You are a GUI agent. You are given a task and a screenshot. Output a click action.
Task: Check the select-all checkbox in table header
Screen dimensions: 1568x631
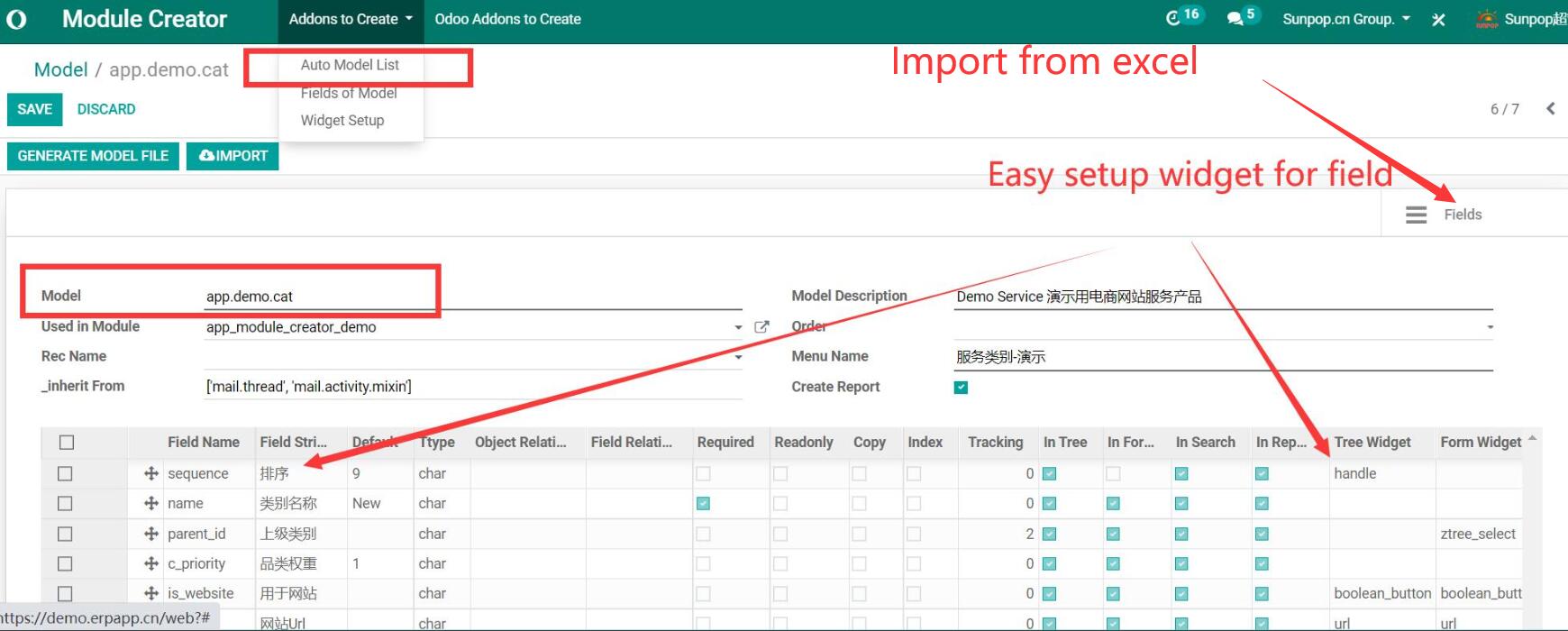pos(66,443)
